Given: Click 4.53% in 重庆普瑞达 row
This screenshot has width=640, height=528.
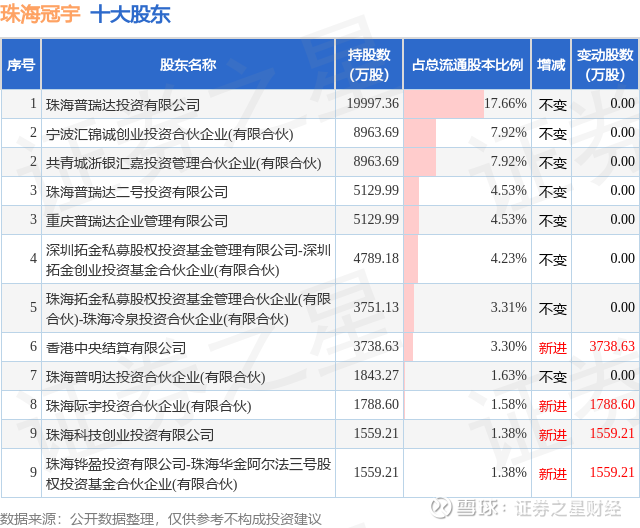Looking at the screenshot, I should click(509, 219).
